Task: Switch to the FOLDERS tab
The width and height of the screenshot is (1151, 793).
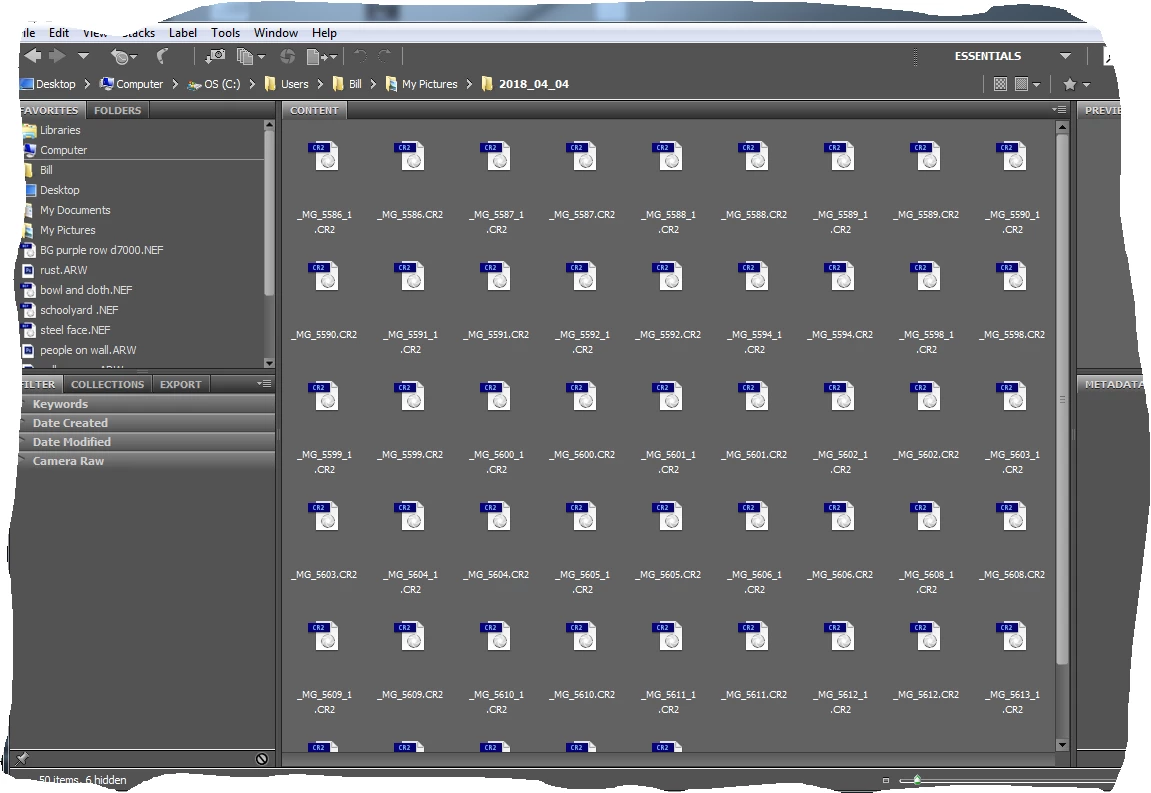Action: point(117,110)
